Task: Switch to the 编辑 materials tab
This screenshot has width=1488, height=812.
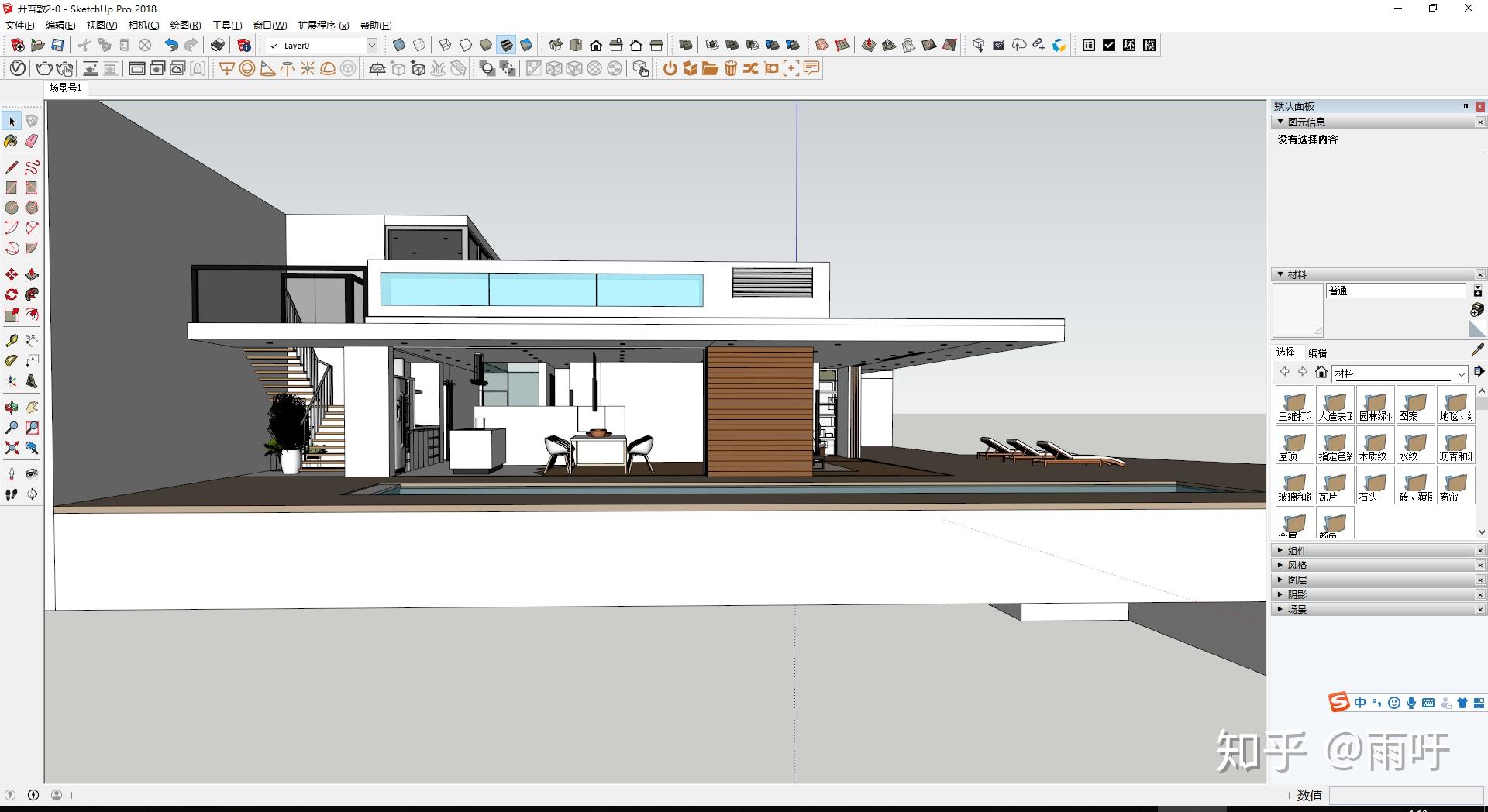Action: click(1317, 353)
